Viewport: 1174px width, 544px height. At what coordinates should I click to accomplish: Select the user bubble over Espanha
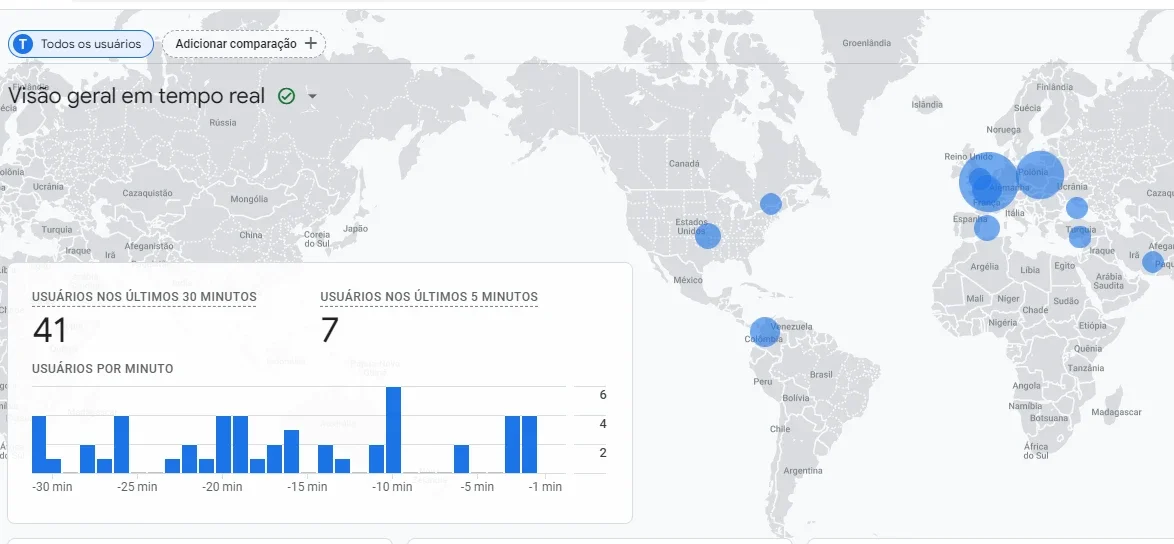(x=987, y=227)
